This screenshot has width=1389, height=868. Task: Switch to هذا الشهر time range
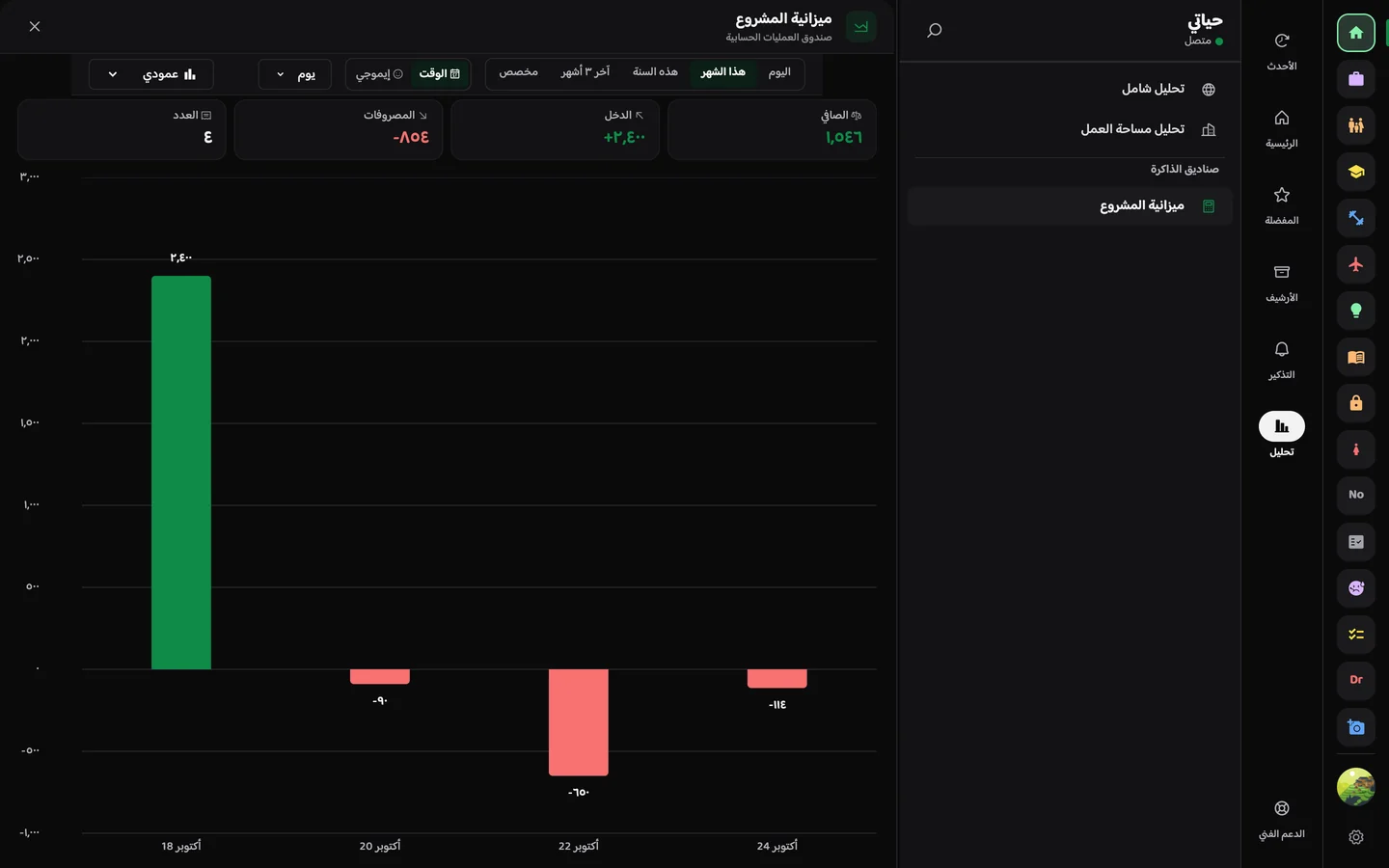[x=722, y=72]
